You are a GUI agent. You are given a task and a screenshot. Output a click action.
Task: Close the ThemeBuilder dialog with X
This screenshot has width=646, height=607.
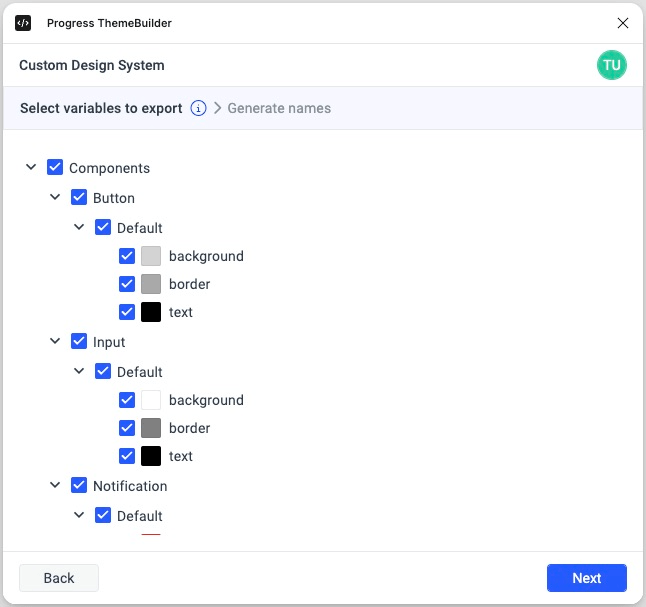point(623,23)
